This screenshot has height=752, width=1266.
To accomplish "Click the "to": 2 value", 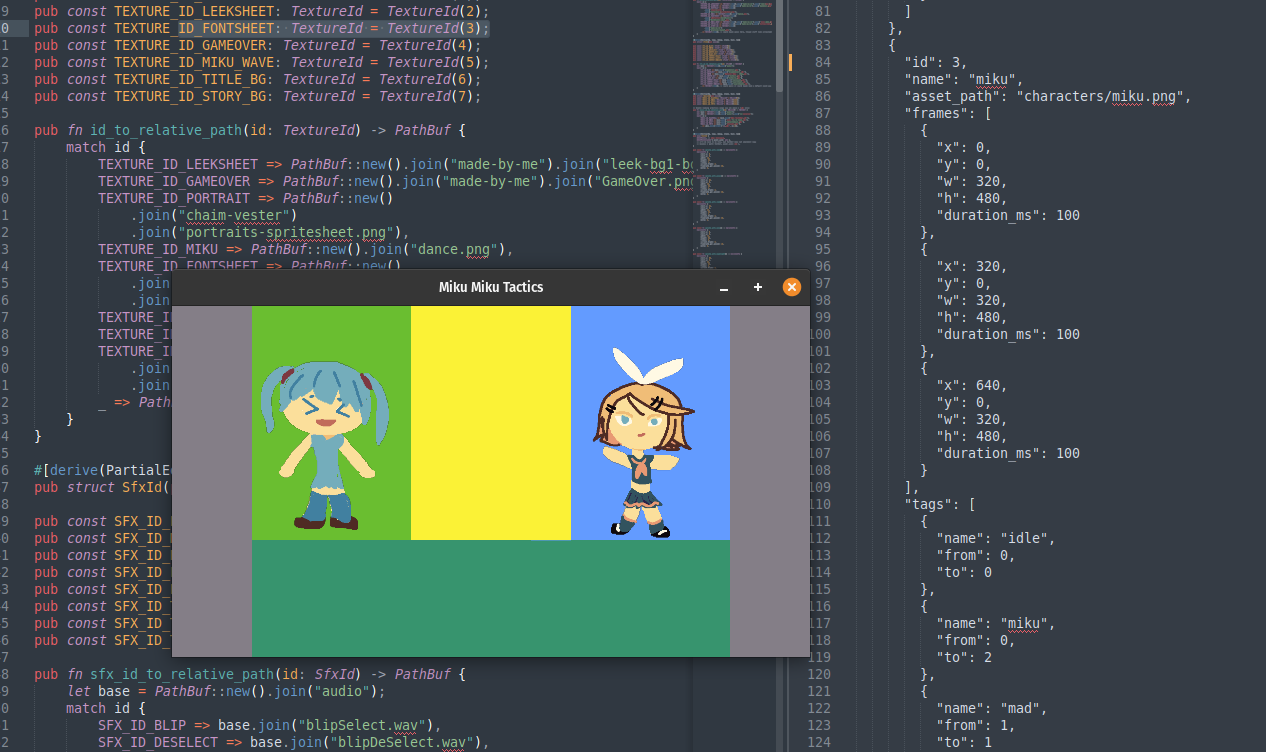I will tap(964, 657).
